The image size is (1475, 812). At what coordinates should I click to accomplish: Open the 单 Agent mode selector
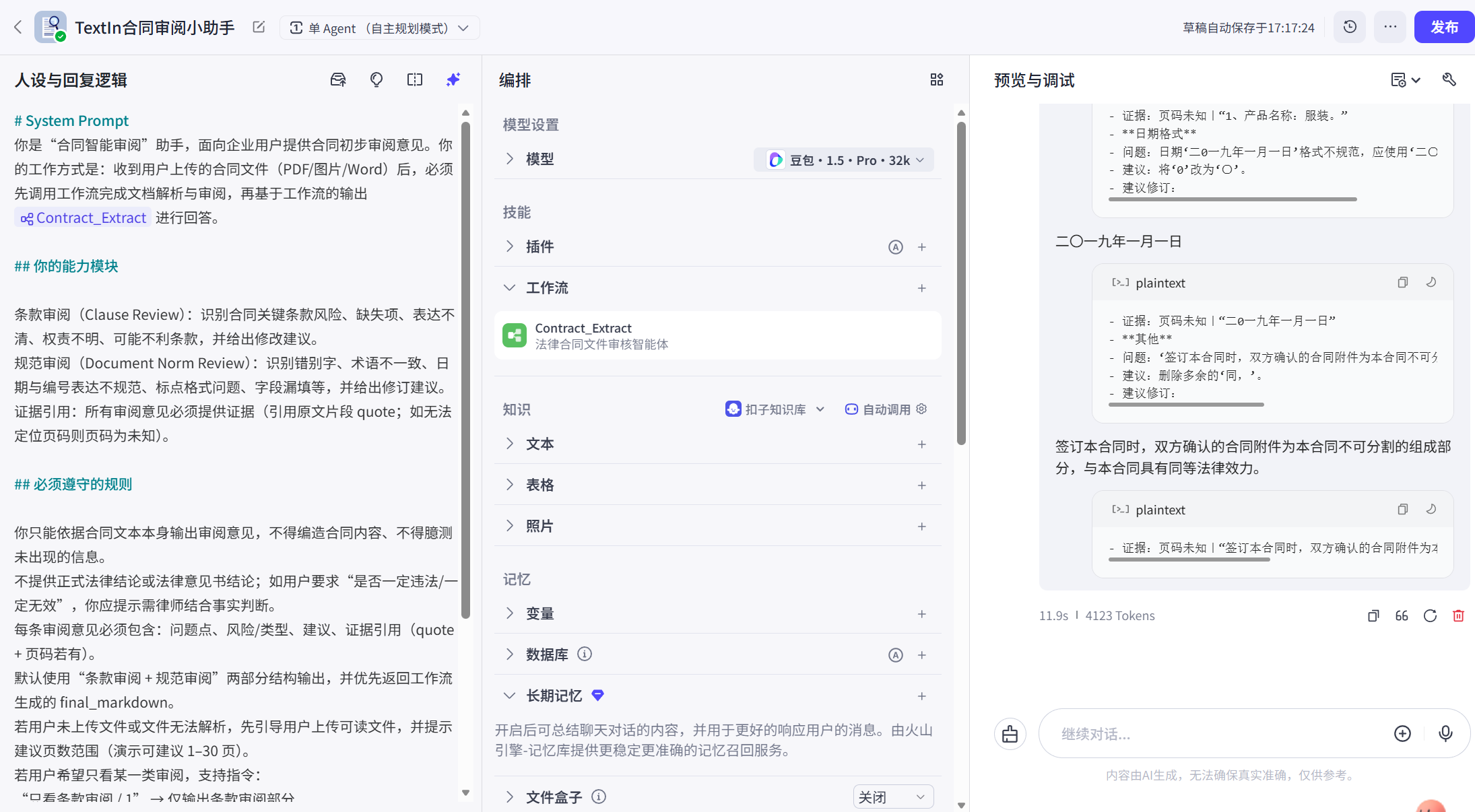pyautogui.click(x=379, y=28)
